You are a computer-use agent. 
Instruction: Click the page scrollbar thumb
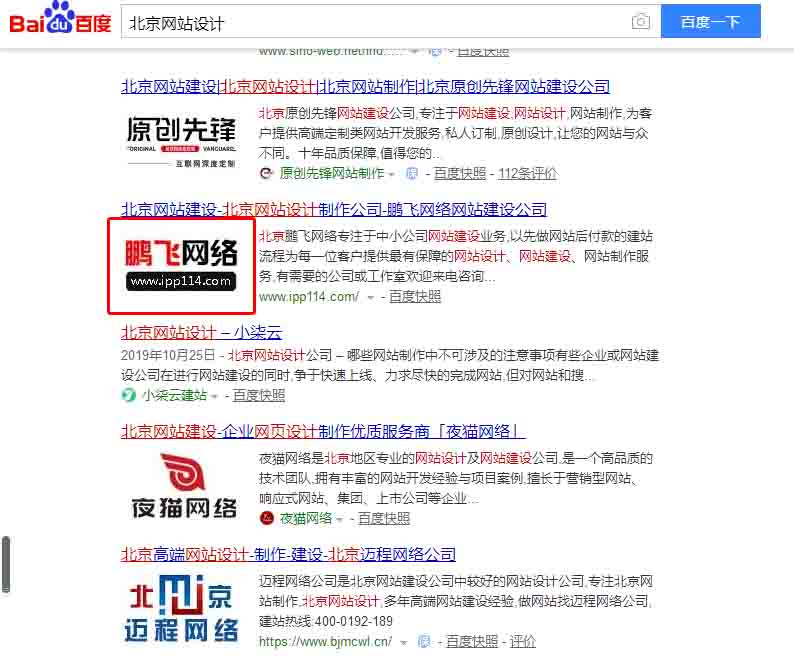6,564
